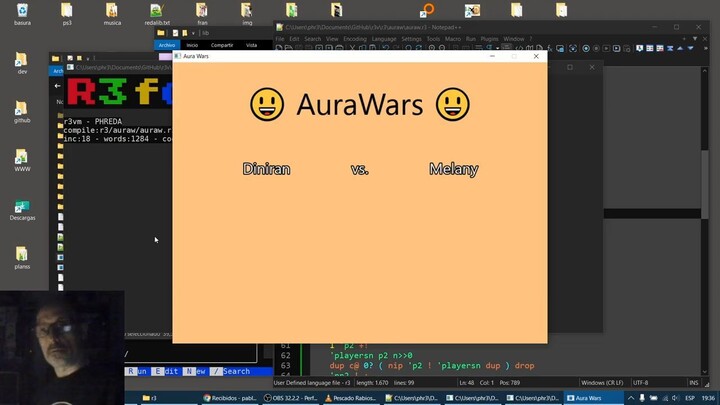Click the webcam overlay thumbnail
Screen dimensions: 720x405
tap(62, 347)
